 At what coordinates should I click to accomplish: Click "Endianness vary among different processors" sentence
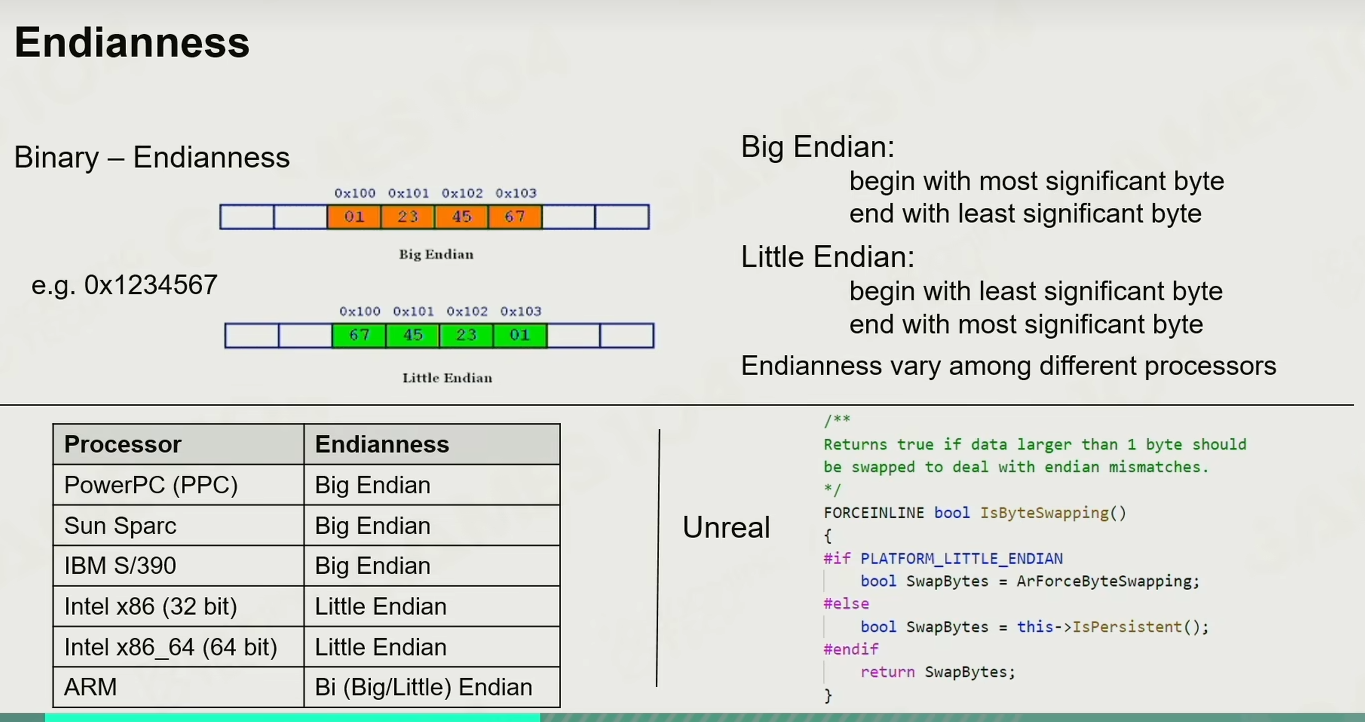(1009, 366)
